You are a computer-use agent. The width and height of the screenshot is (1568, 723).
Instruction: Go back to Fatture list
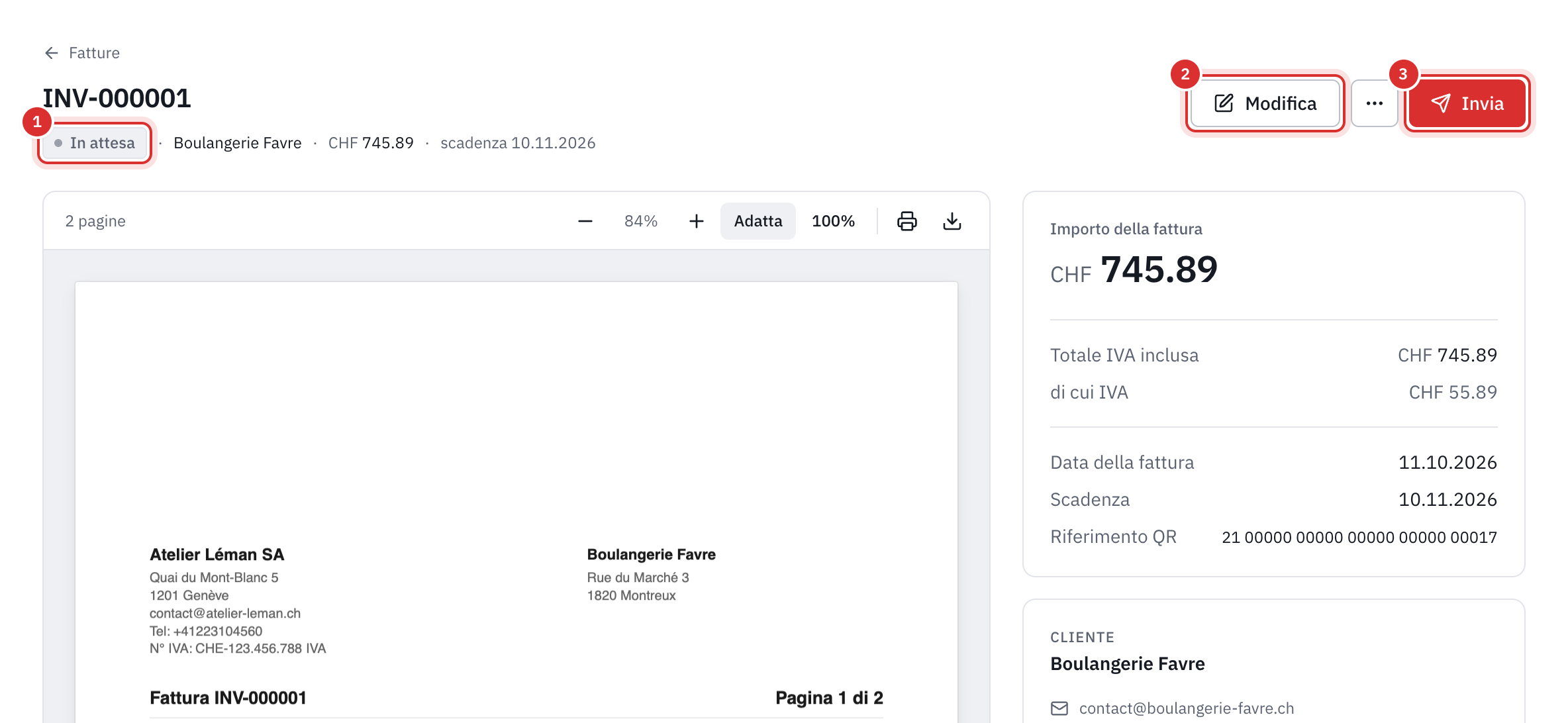(81, 53)
